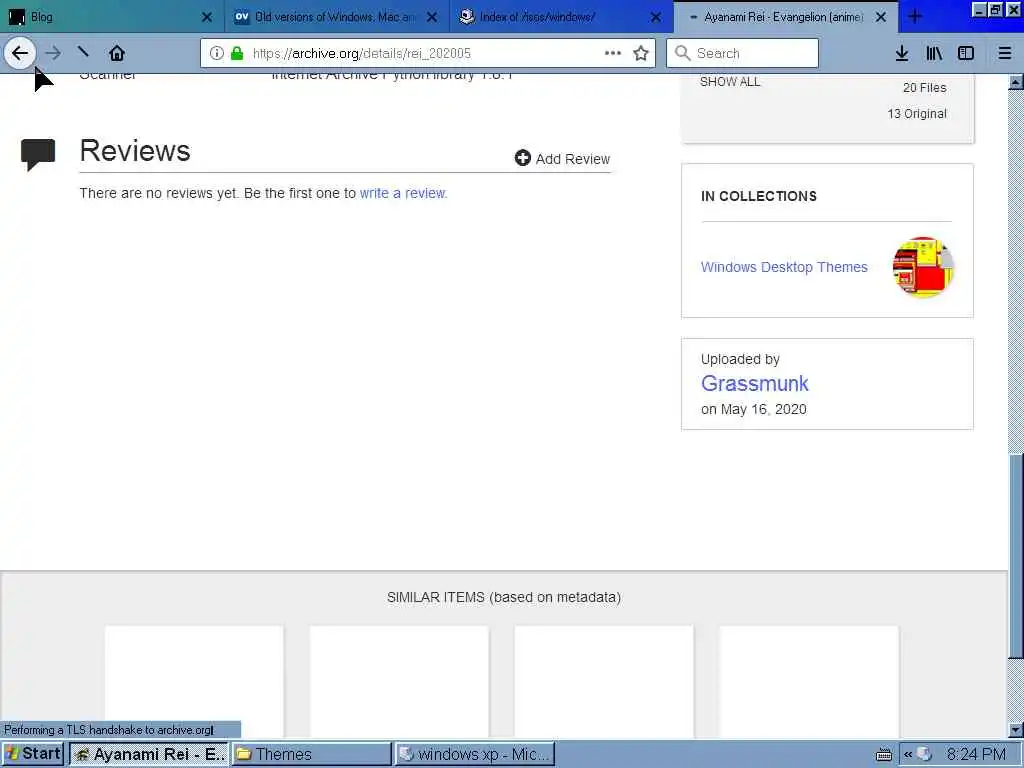1024x768 pixels.
Task: Click the third similar item card
Action: [604, 682]
